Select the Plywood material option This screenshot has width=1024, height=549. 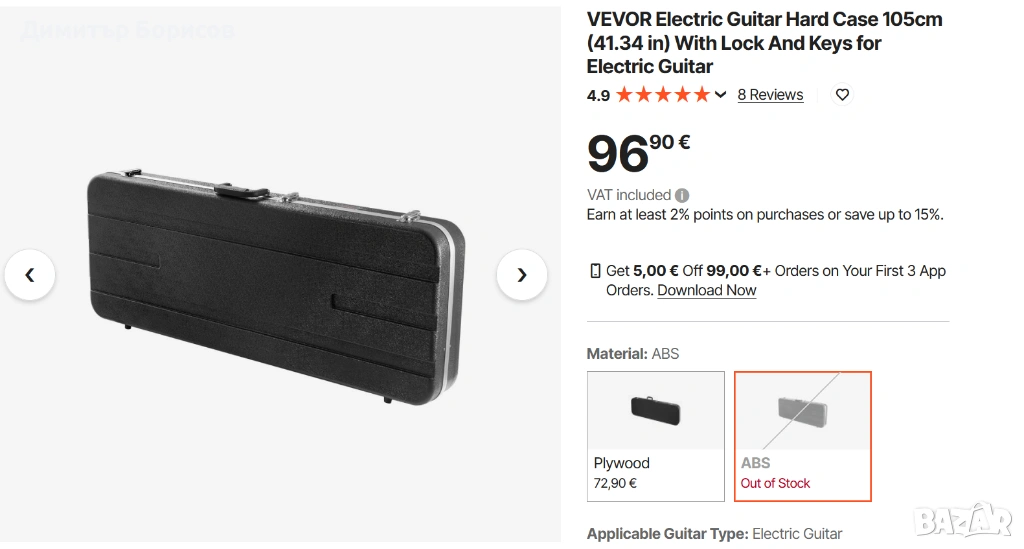(x=656, y=436)
